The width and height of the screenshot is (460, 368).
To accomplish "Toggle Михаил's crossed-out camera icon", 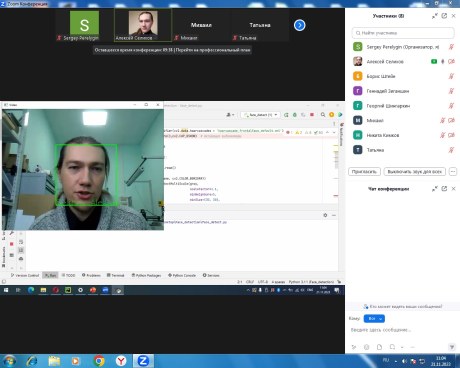I will click(451, 120).
